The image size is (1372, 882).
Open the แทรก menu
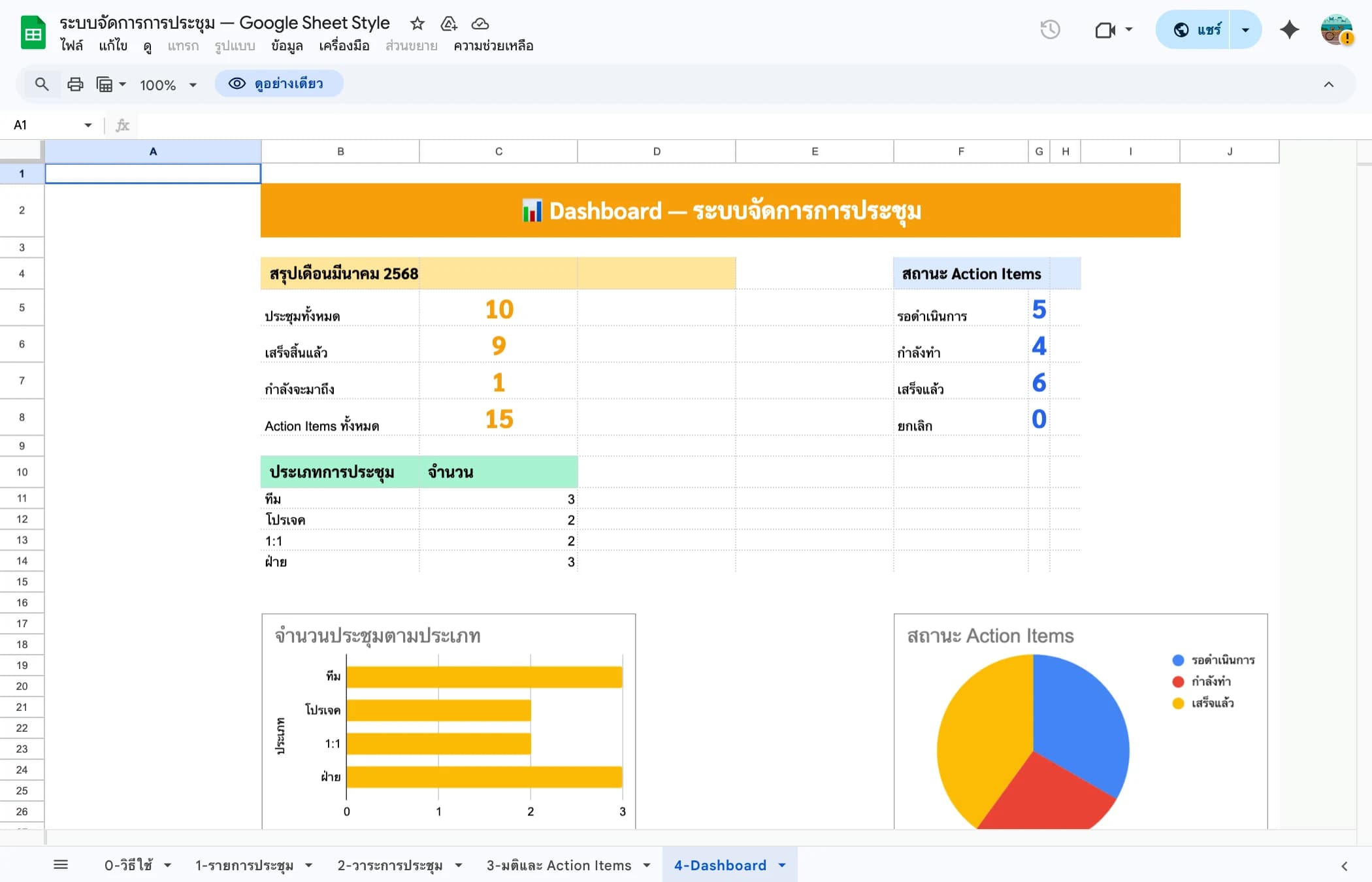(183, 46)
